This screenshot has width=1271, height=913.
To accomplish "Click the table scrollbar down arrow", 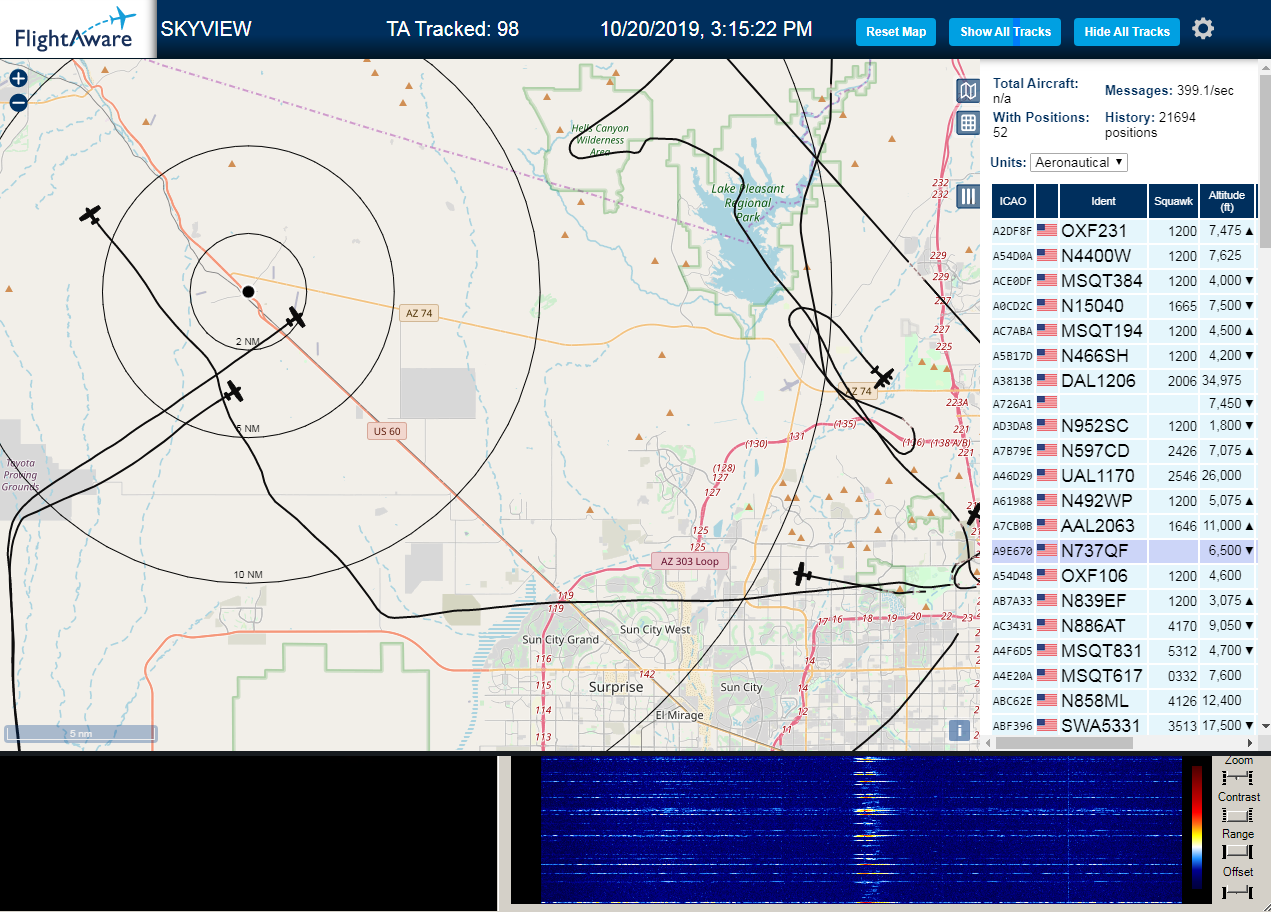I will pos(1264,726).
